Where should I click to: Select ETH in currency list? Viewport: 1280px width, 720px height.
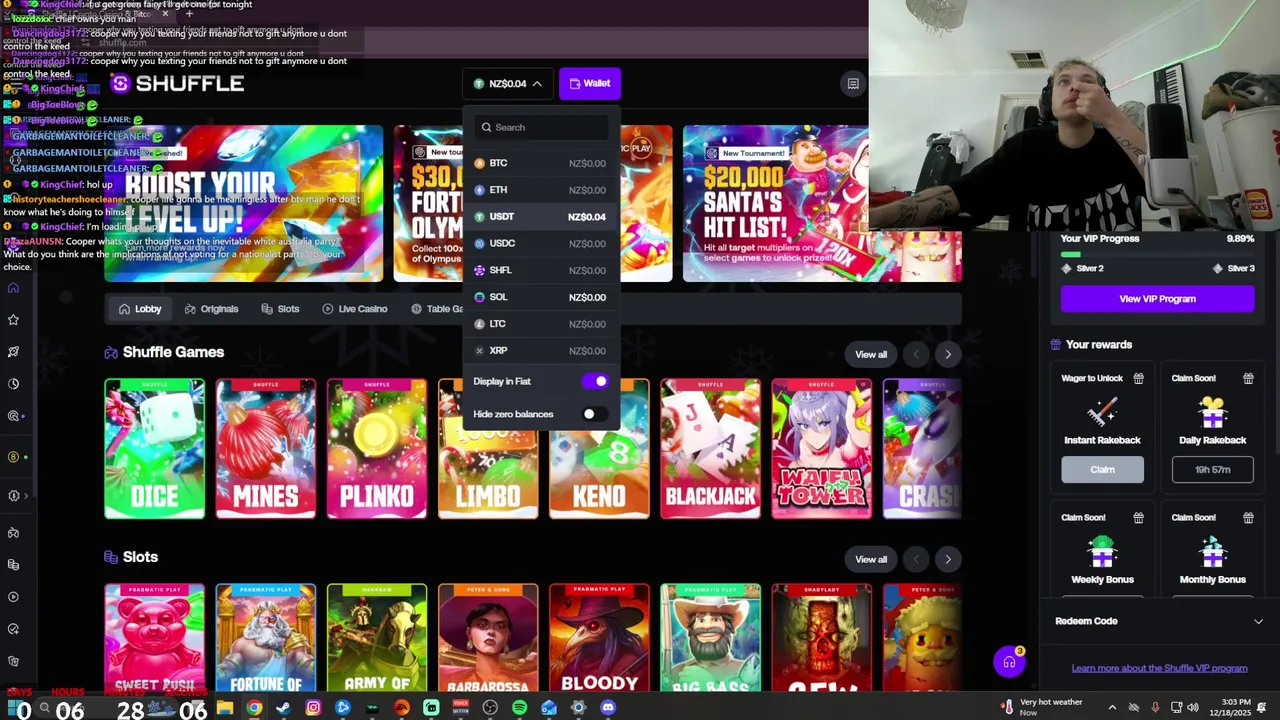[x=540, y=190]
